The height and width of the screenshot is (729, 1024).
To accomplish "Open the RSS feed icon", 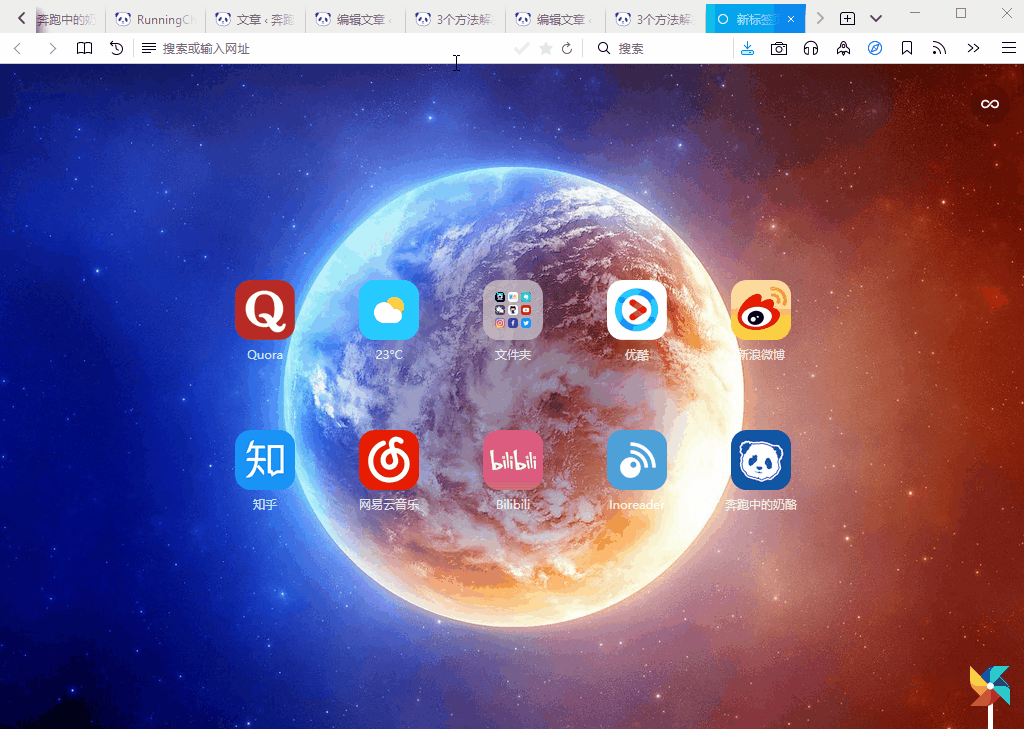I will click(x=939, y=48).
